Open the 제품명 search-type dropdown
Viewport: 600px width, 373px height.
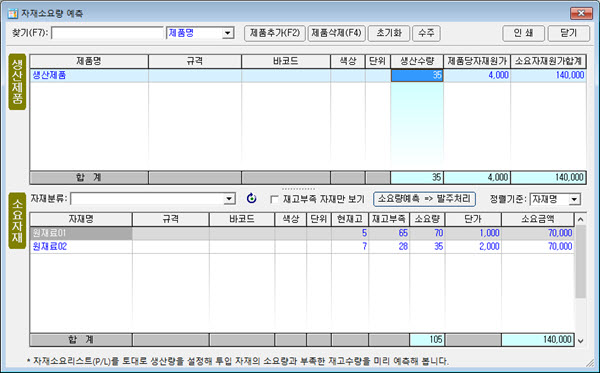pyautogui.click(x=228, y=33)
